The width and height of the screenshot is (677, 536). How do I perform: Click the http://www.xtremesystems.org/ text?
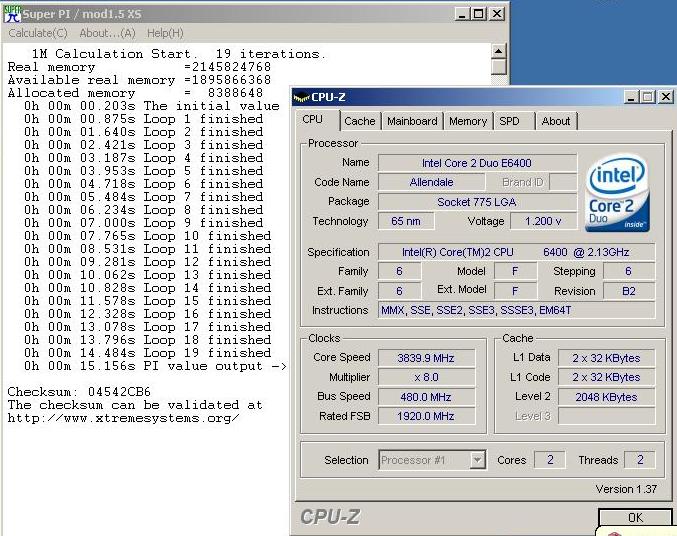point(123,418)
